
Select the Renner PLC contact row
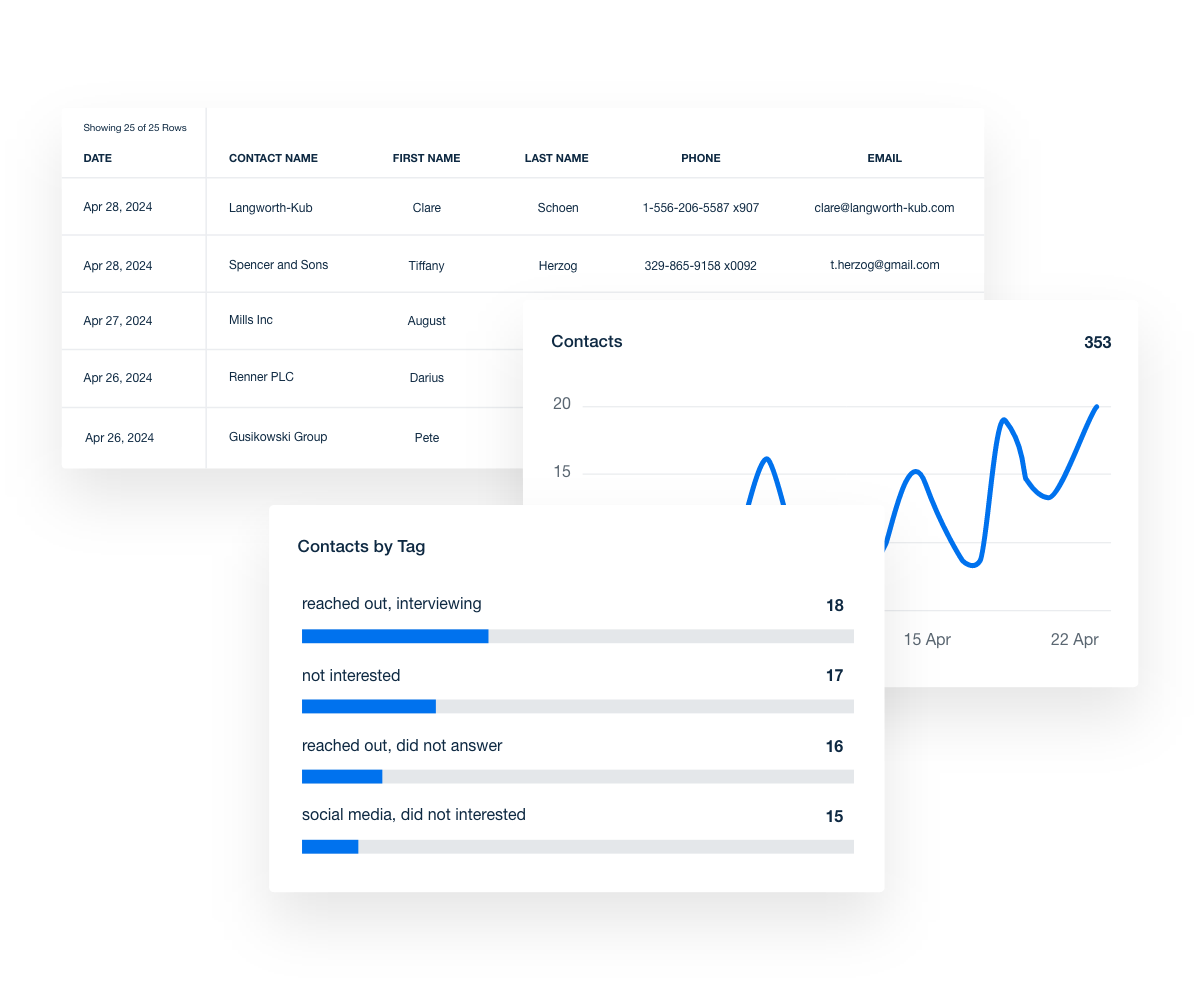[x=260, y=377]
